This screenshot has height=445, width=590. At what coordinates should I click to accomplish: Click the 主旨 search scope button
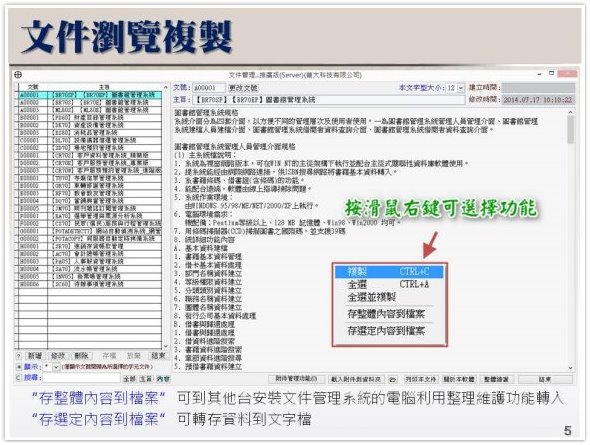(145, 379)
